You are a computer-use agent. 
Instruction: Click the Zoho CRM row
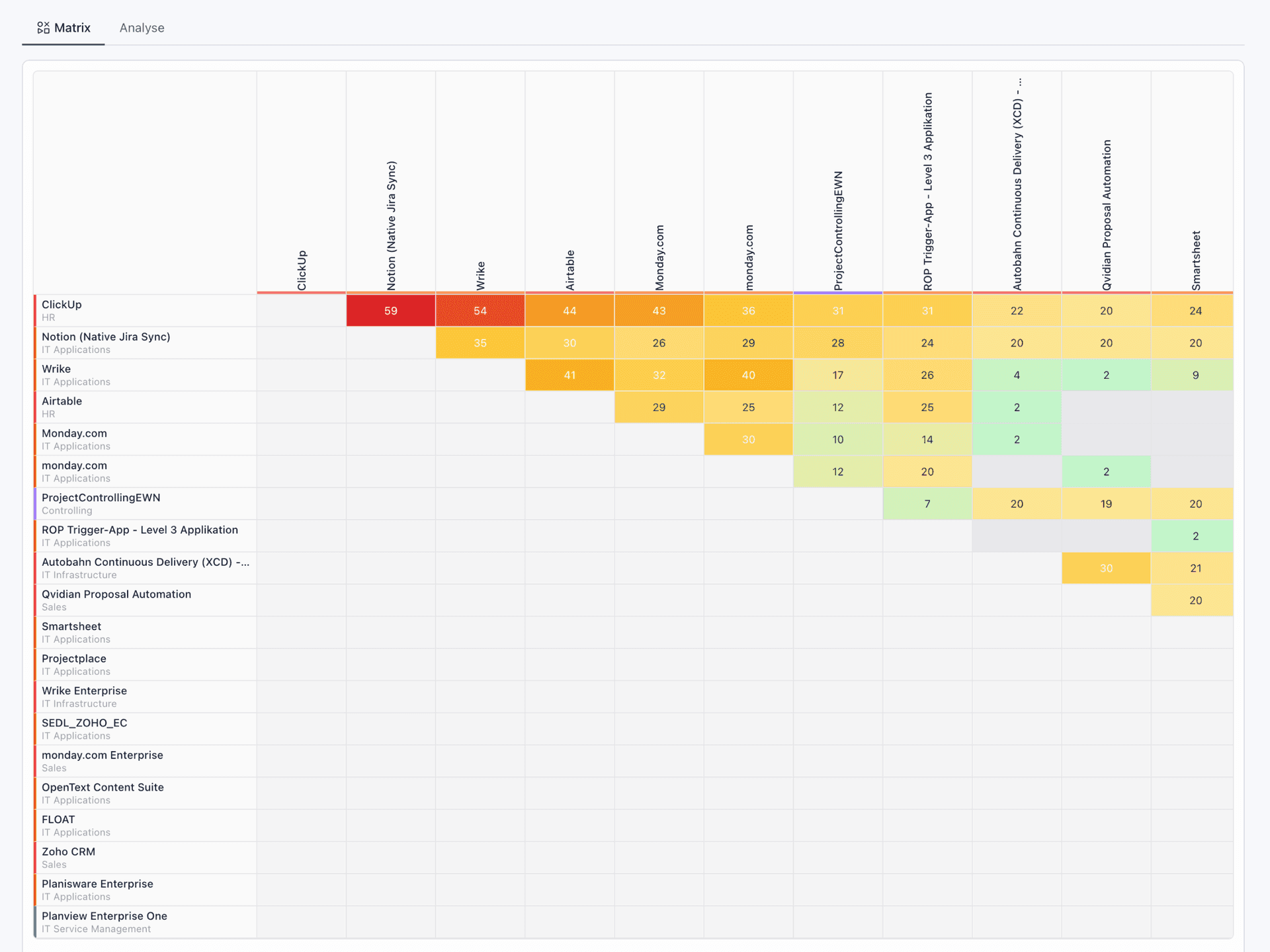[x=146, y=858]
